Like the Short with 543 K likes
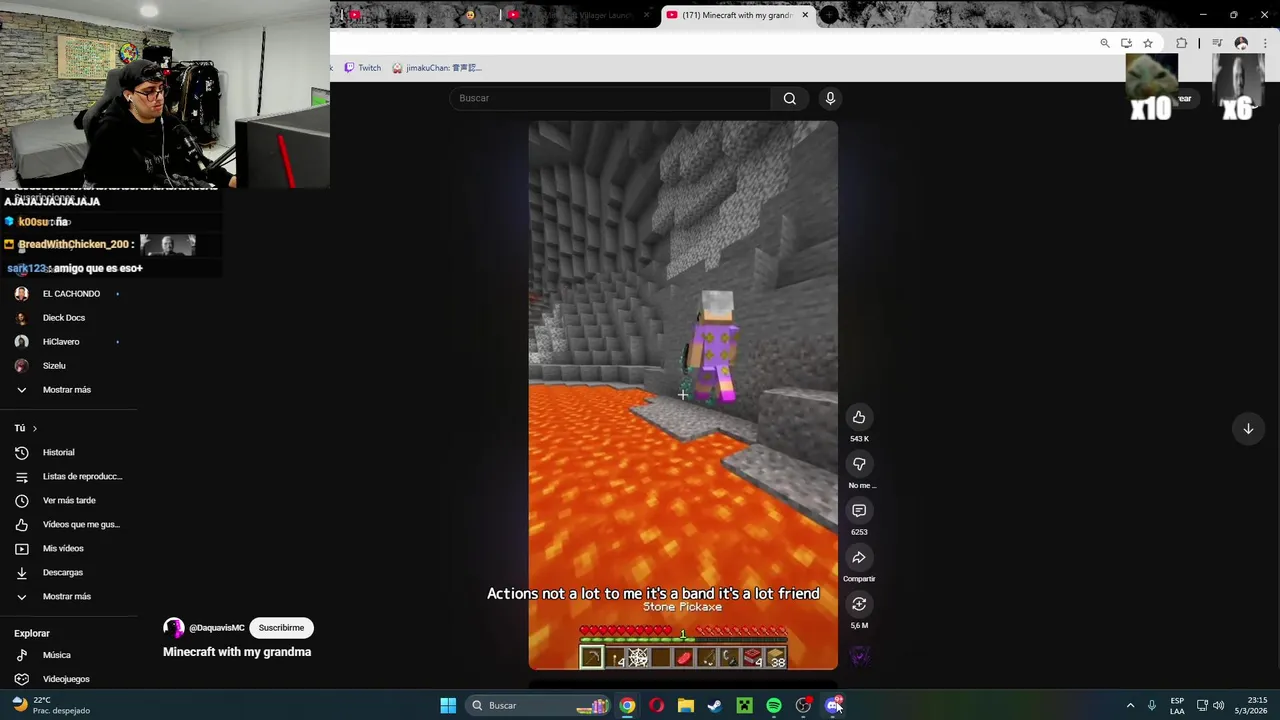This screenshot has height=720, width=1280. tap(859, 417)
